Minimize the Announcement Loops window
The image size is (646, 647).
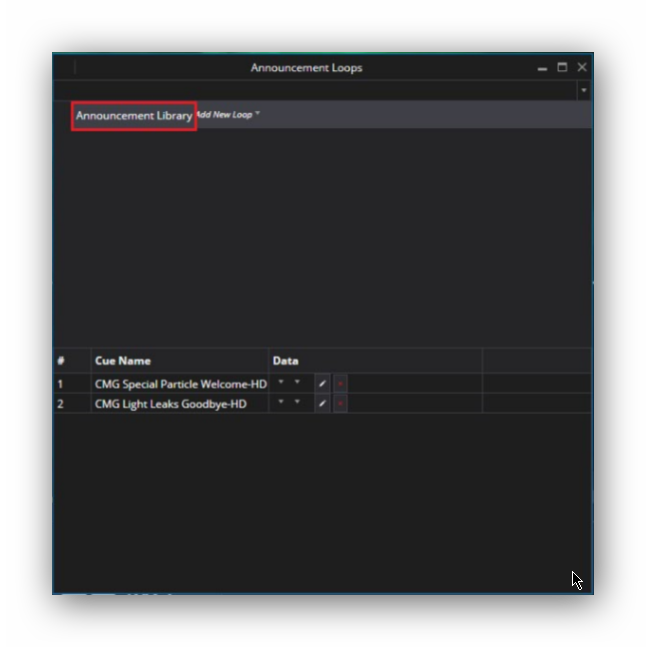coord(542,68)
